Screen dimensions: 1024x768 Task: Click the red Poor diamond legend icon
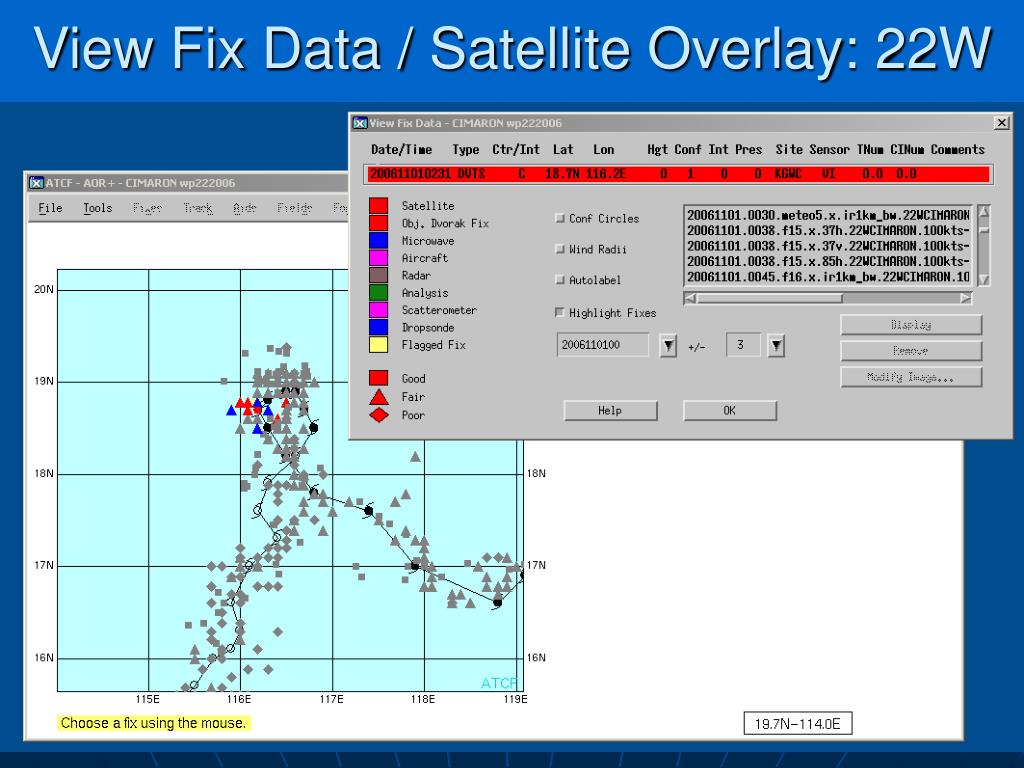coord(379,415)
